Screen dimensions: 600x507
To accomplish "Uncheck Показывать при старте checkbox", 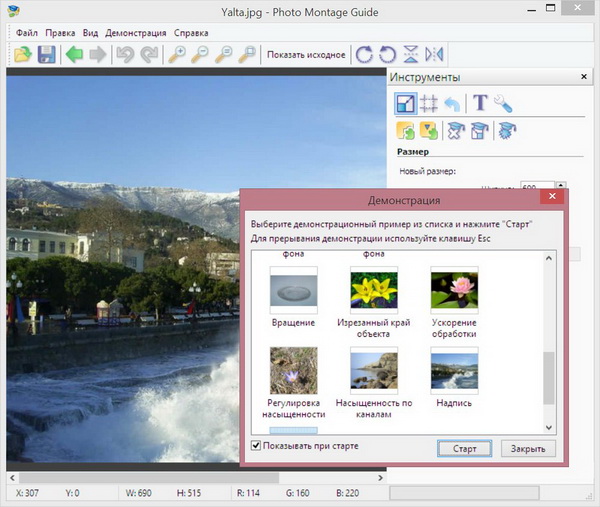I will [257, 446].
